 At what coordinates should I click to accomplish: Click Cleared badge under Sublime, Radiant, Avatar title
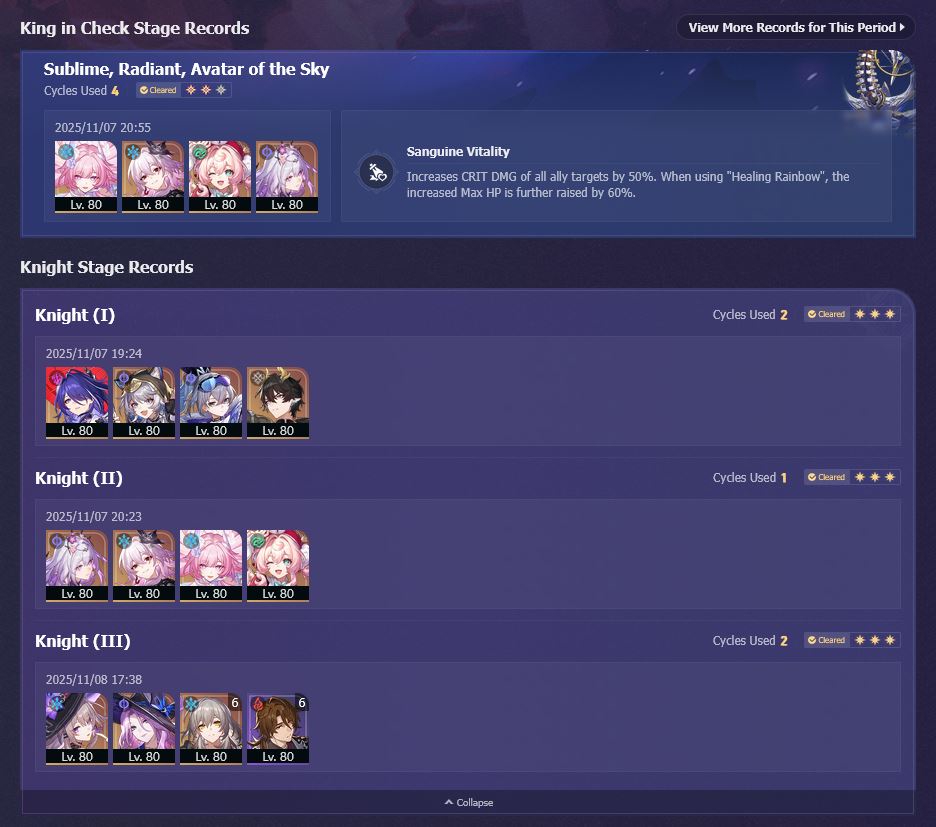point(158,90)
